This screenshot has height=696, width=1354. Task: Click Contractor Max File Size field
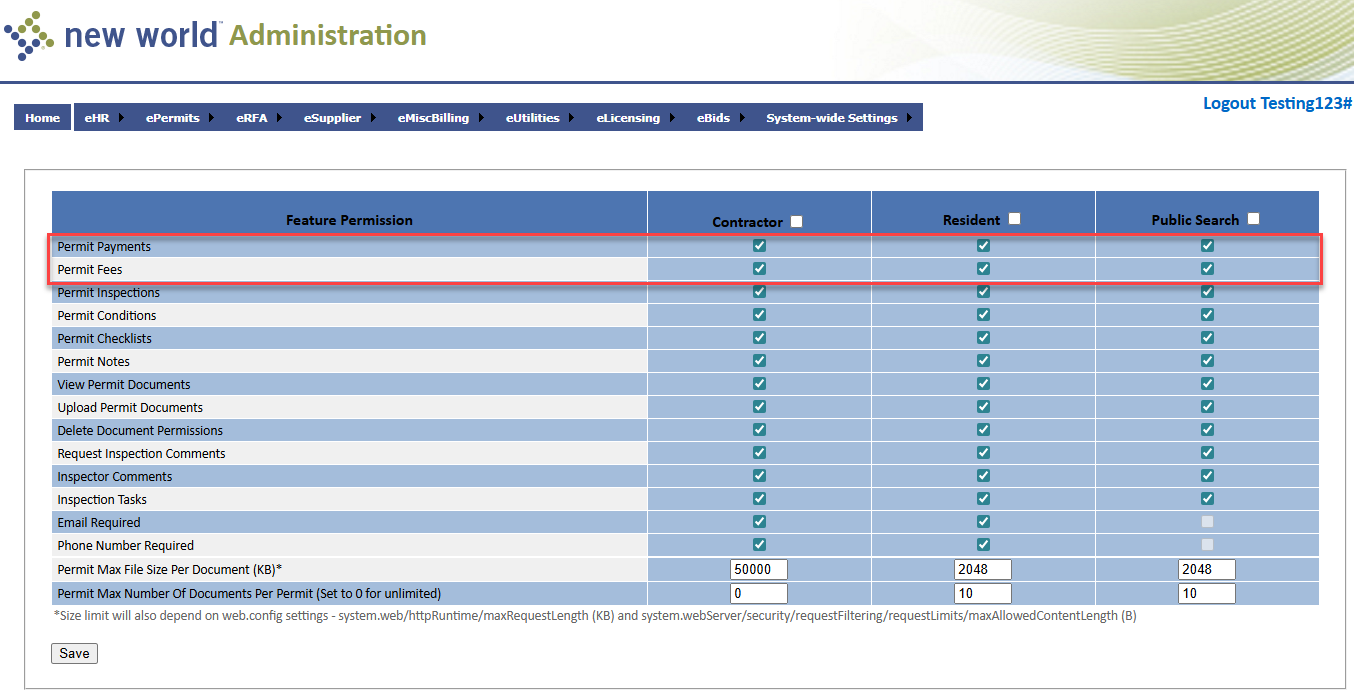pyautogui.click(x=759, y=569)
